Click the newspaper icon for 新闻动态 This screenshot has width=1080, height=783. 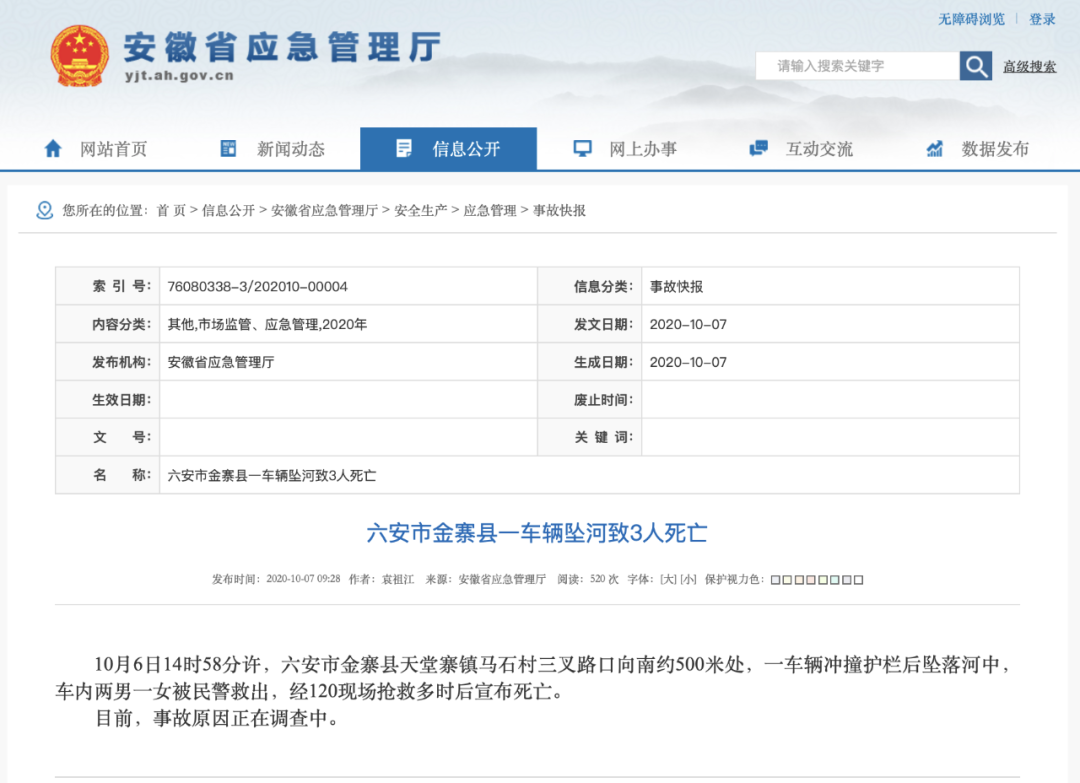[228, 149]
